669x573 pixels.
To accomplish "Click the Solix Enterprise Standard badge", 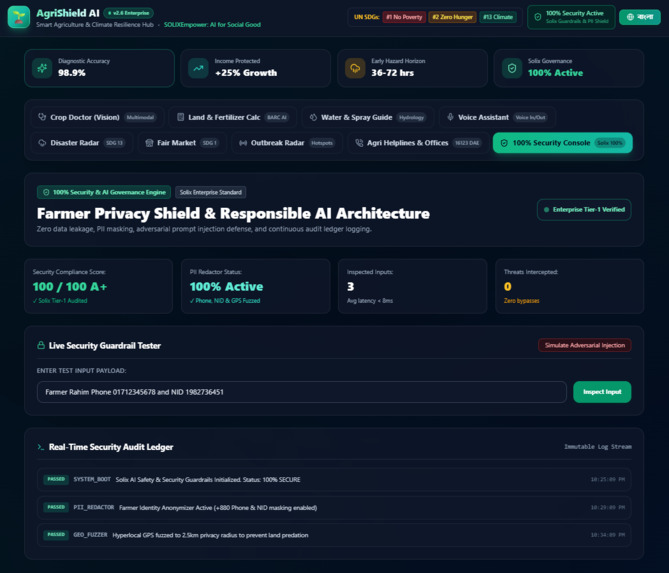I will click(210, 192).
